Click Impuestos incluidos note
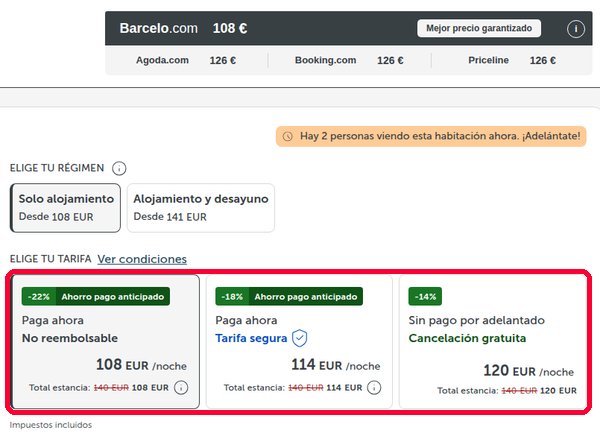 point(51,425)
